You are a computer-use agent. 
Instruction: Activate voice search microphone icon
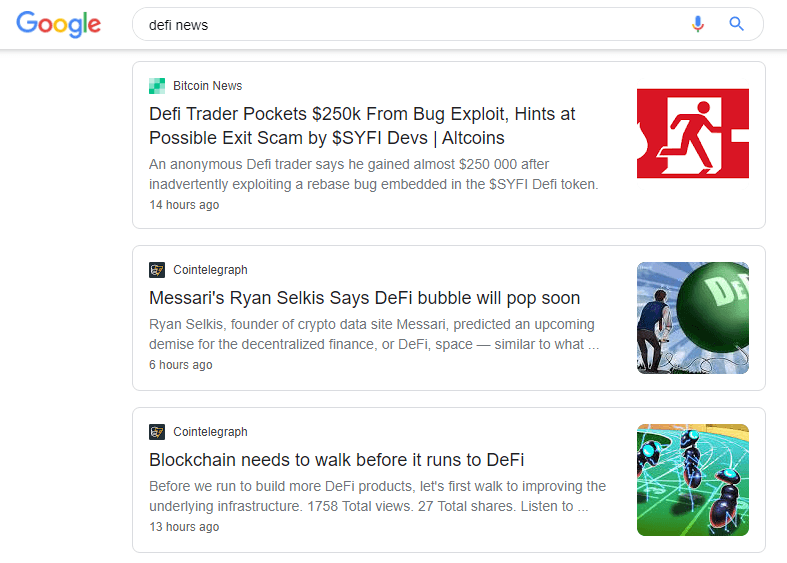[698, 24]
